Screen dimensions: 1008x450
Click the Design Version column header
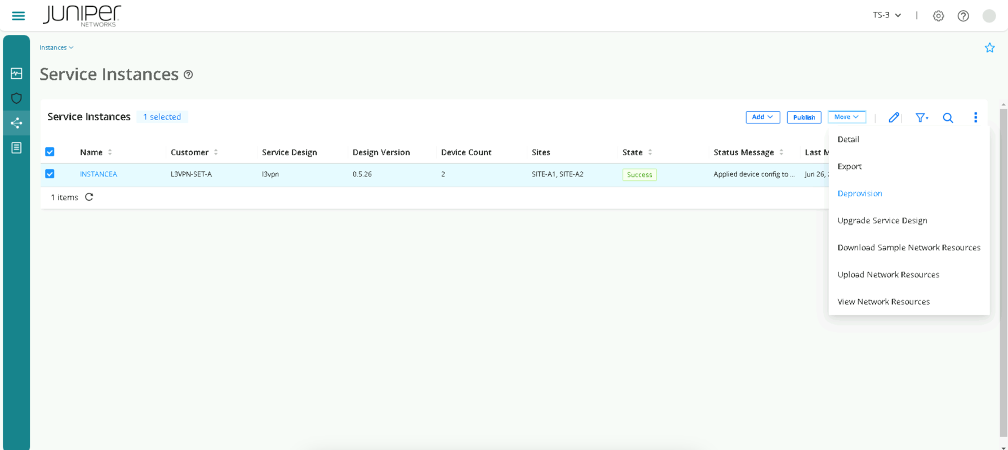(381, 152)
